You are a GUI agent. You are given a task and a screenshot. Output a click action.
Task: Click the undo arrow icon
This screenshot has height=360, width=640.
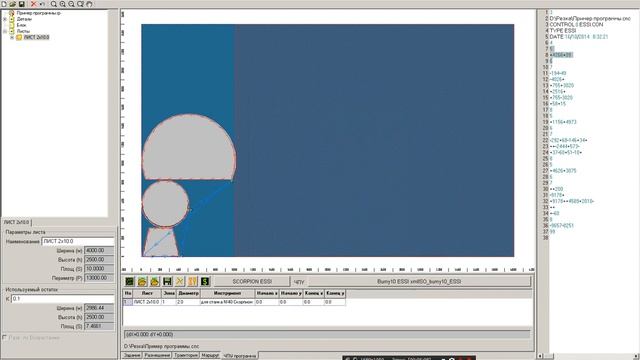tap(42, 4)
